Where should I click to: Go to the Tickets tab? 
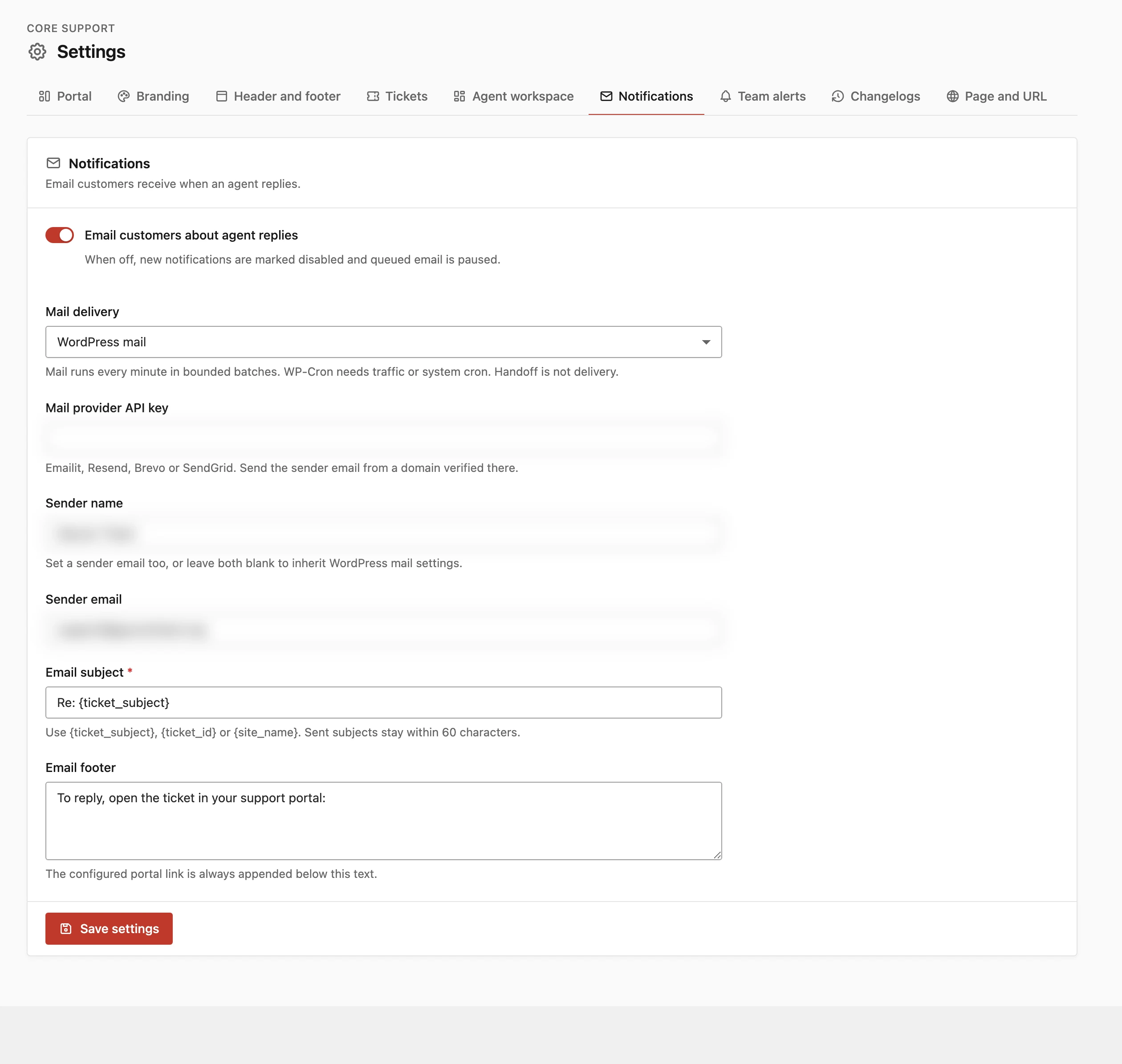[397, 97]
